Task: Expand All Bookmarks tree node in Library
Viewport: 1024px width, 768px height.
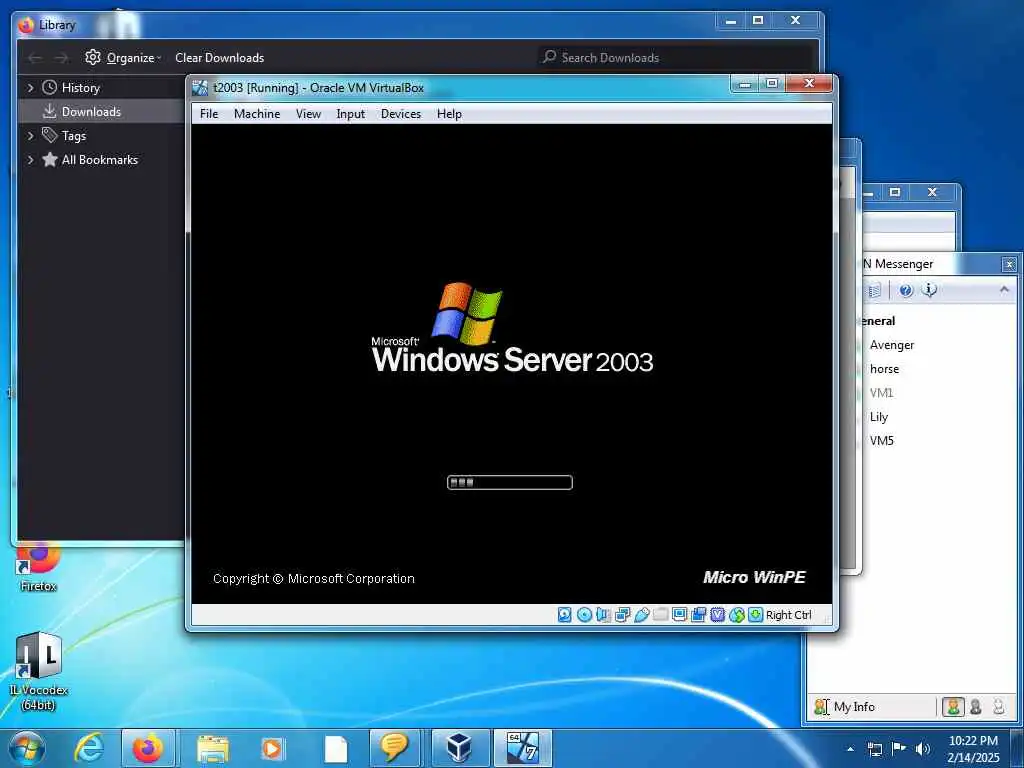Action: click(30, 160)
